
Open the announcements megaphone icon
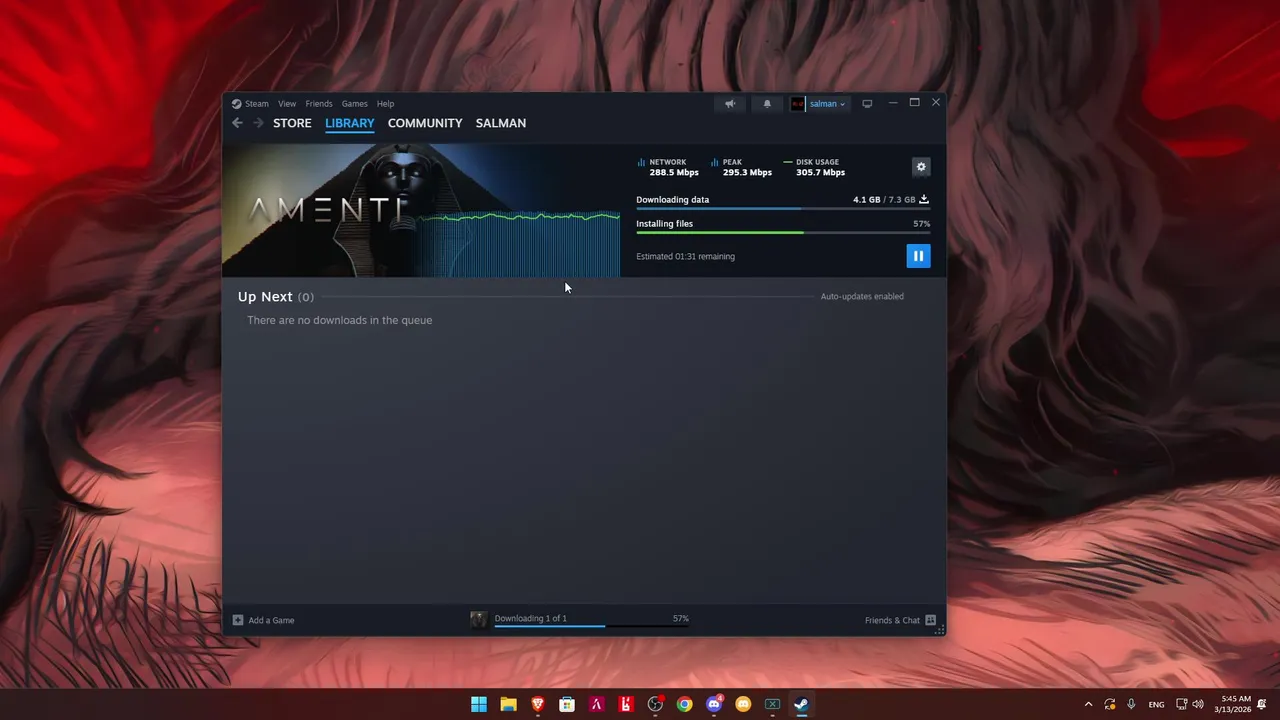click(730, 104)
